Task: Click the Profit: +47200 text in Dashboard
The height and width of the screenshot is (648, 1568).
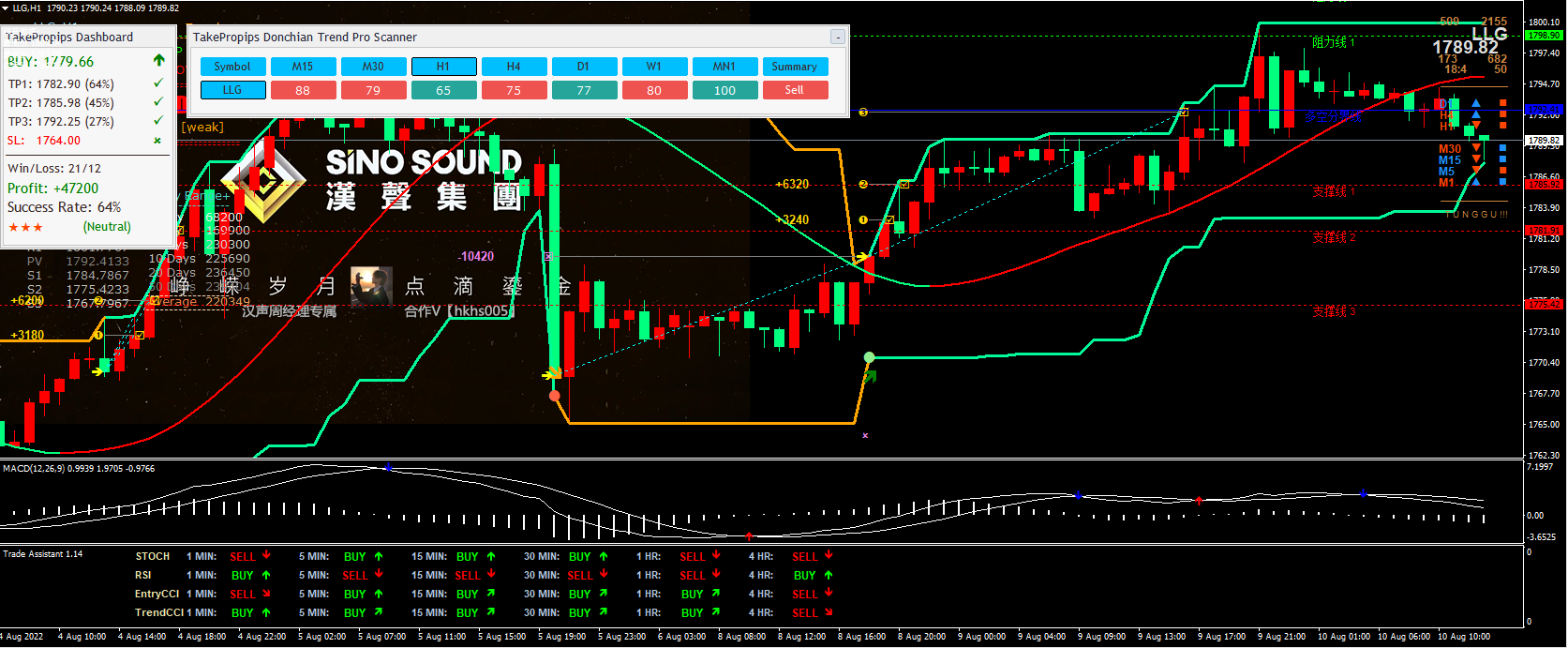Action: coord(52,188)
